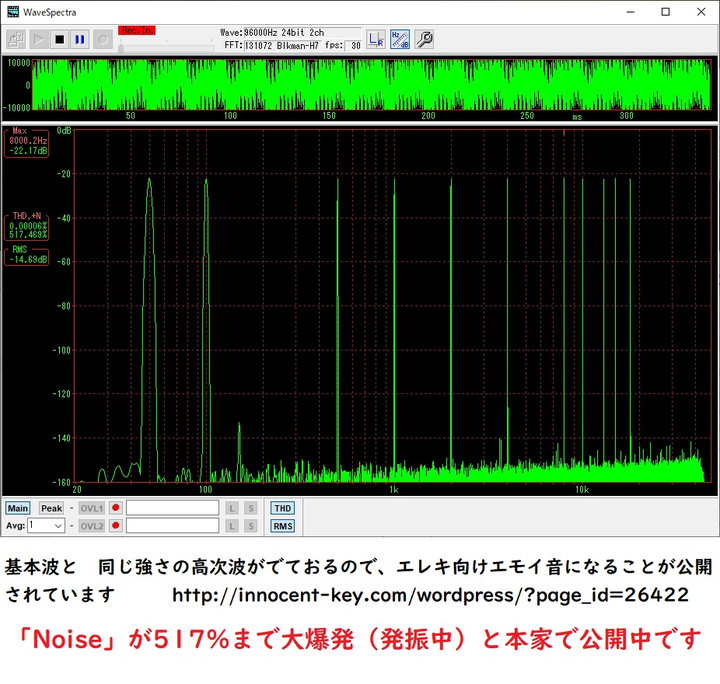
Task: Click the 10k frequency axis label
Action: pos(582,490)
